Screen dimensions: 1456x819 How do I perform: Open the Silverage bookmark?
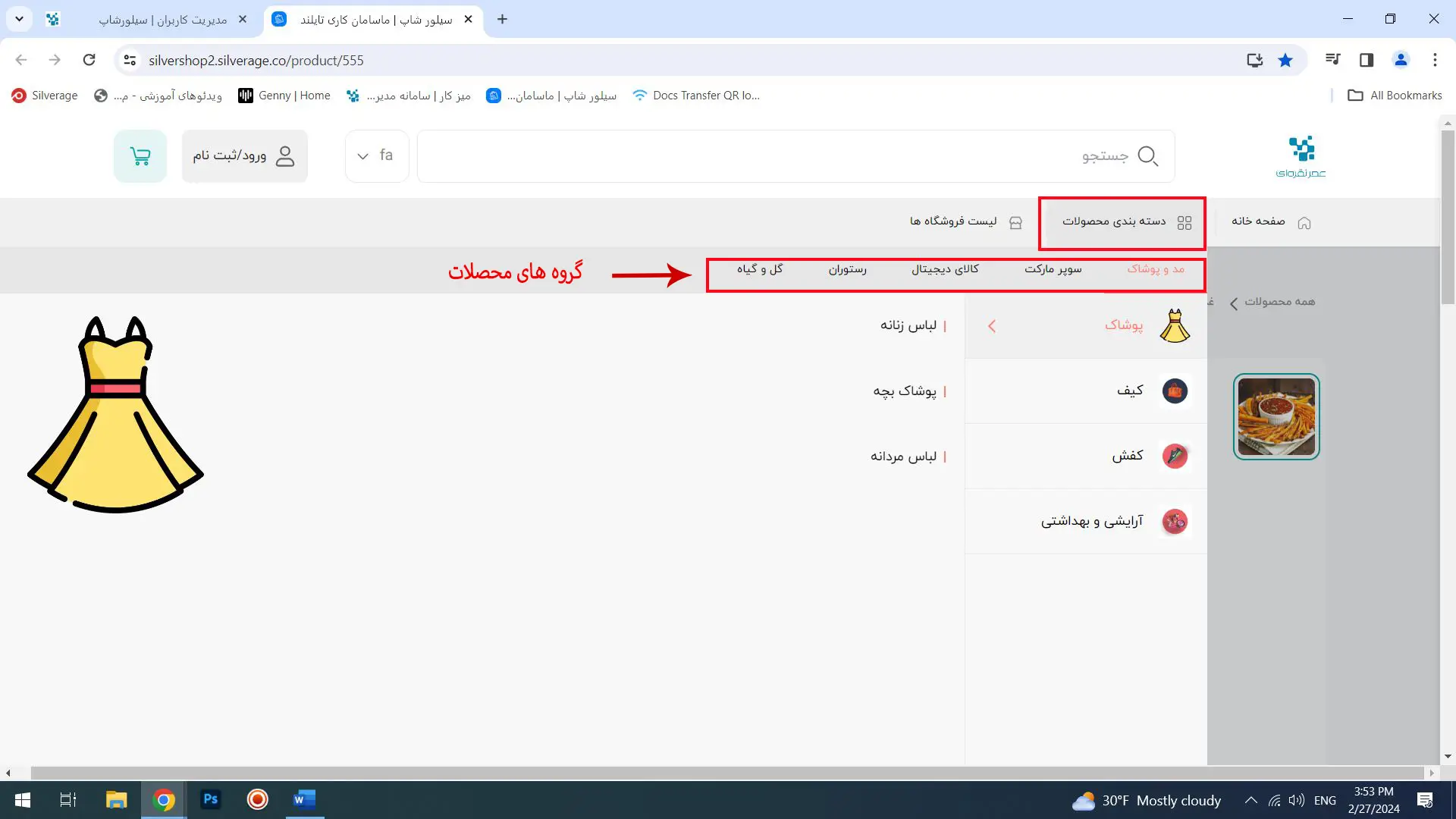45,96
